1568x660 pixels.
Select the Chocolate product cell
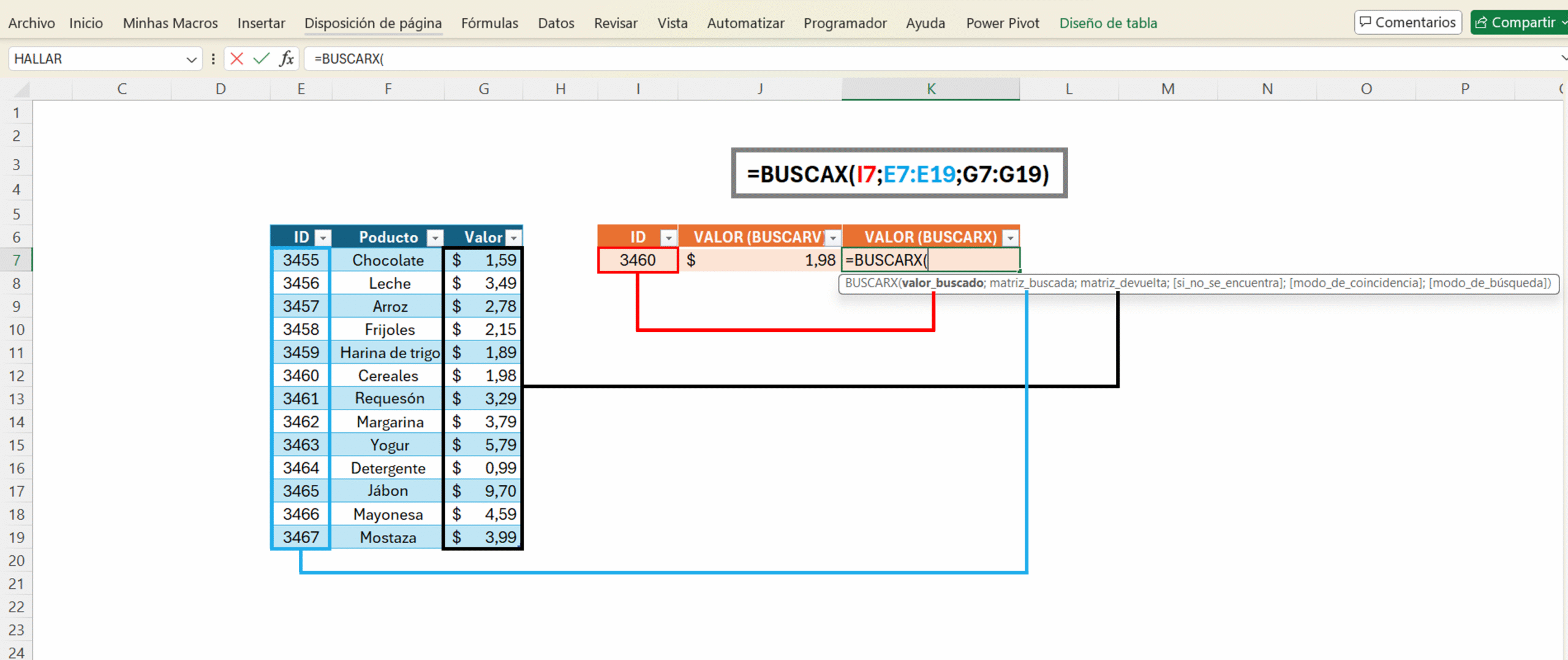(x=388, y=260)
